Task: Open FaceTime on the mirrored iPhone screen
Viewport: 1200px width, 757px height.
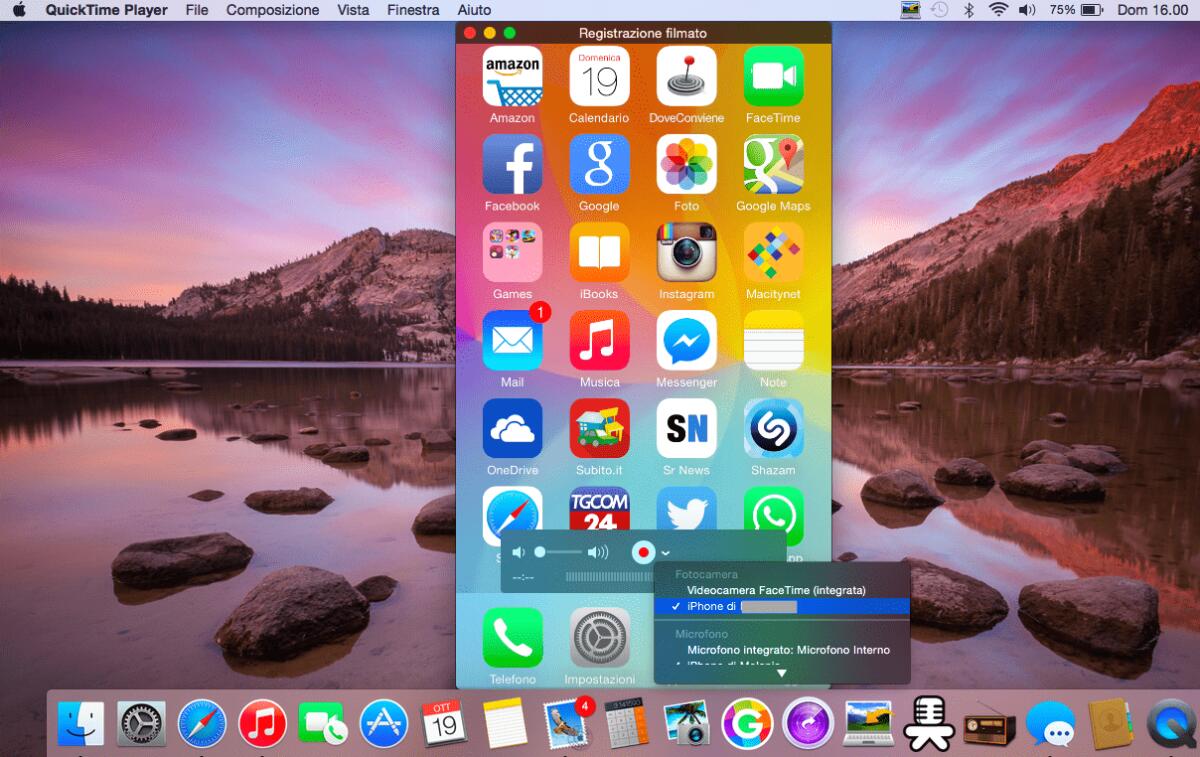Action: [773, 76]
